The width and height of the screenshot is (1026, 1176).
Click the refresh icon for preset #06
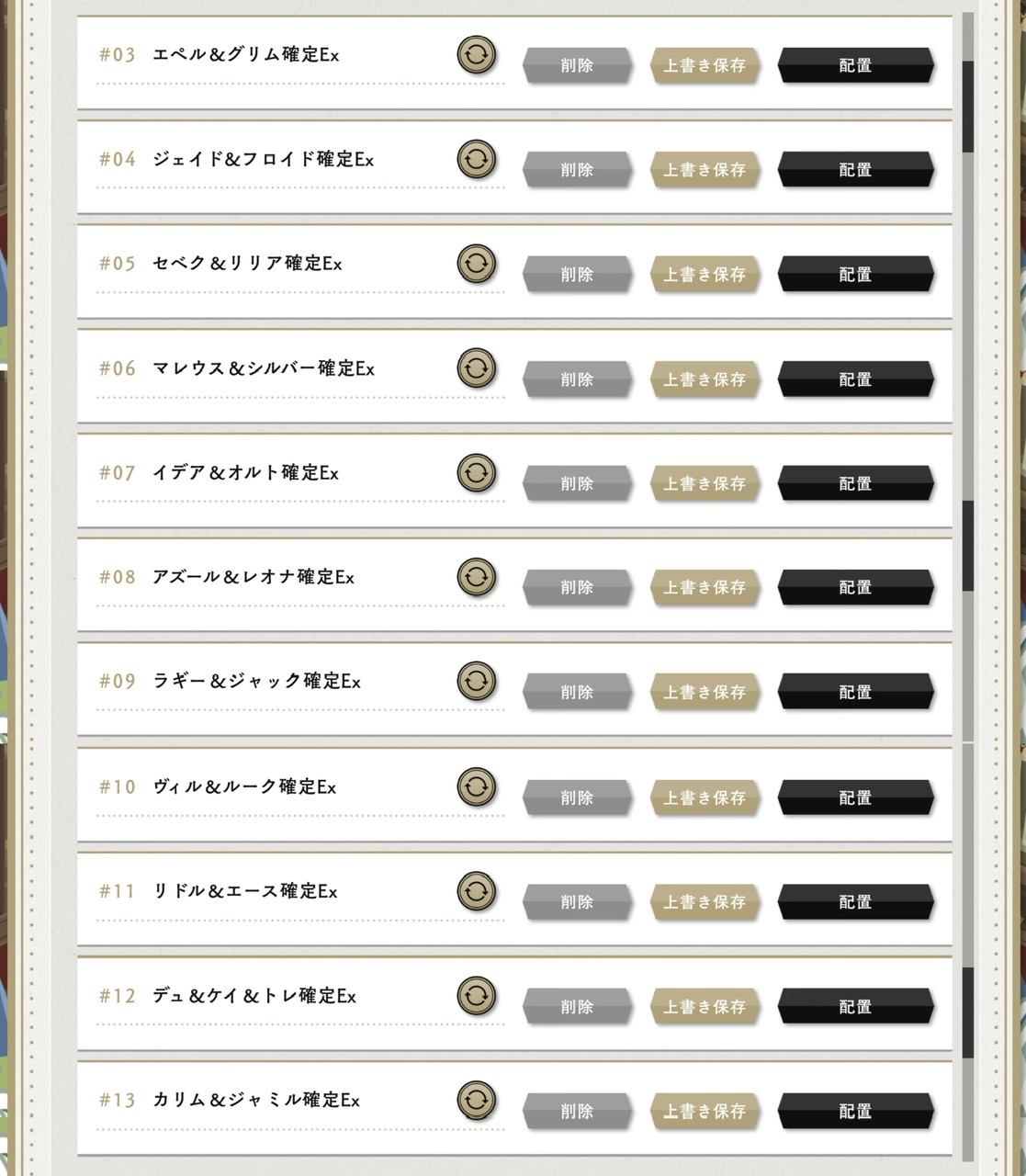pos(476,367)
